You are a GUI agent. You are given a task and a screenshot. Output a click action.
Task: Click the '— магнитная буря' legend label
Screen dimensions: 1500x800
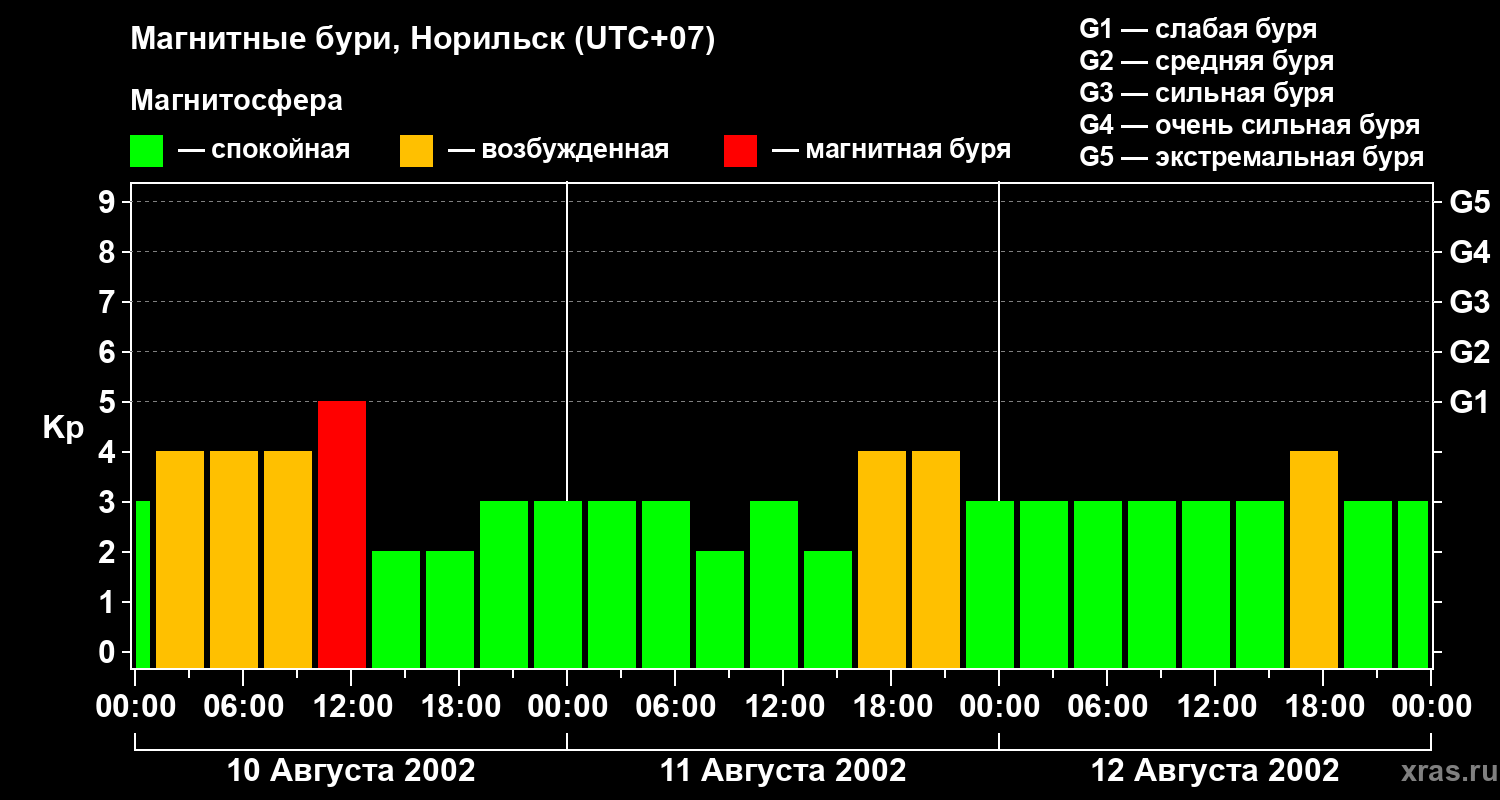[892, 150]
